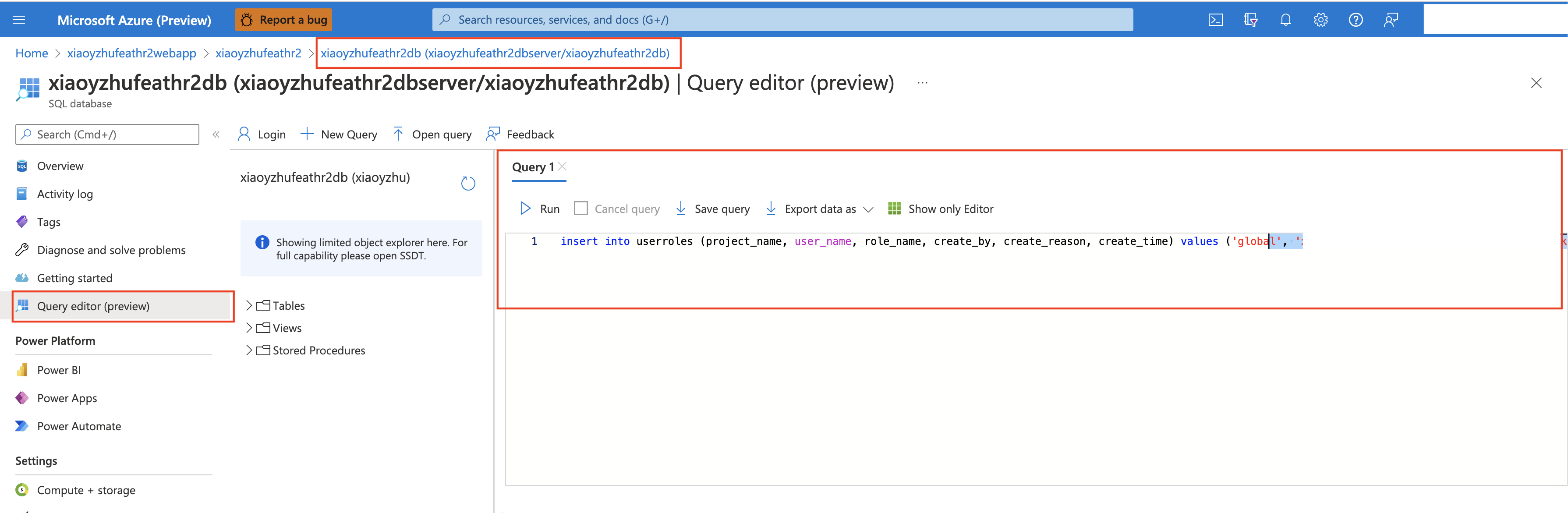This screenshot has width=1568, height=513.
Task: Open Cloud Shell from the top bar
Action: 1216,20
